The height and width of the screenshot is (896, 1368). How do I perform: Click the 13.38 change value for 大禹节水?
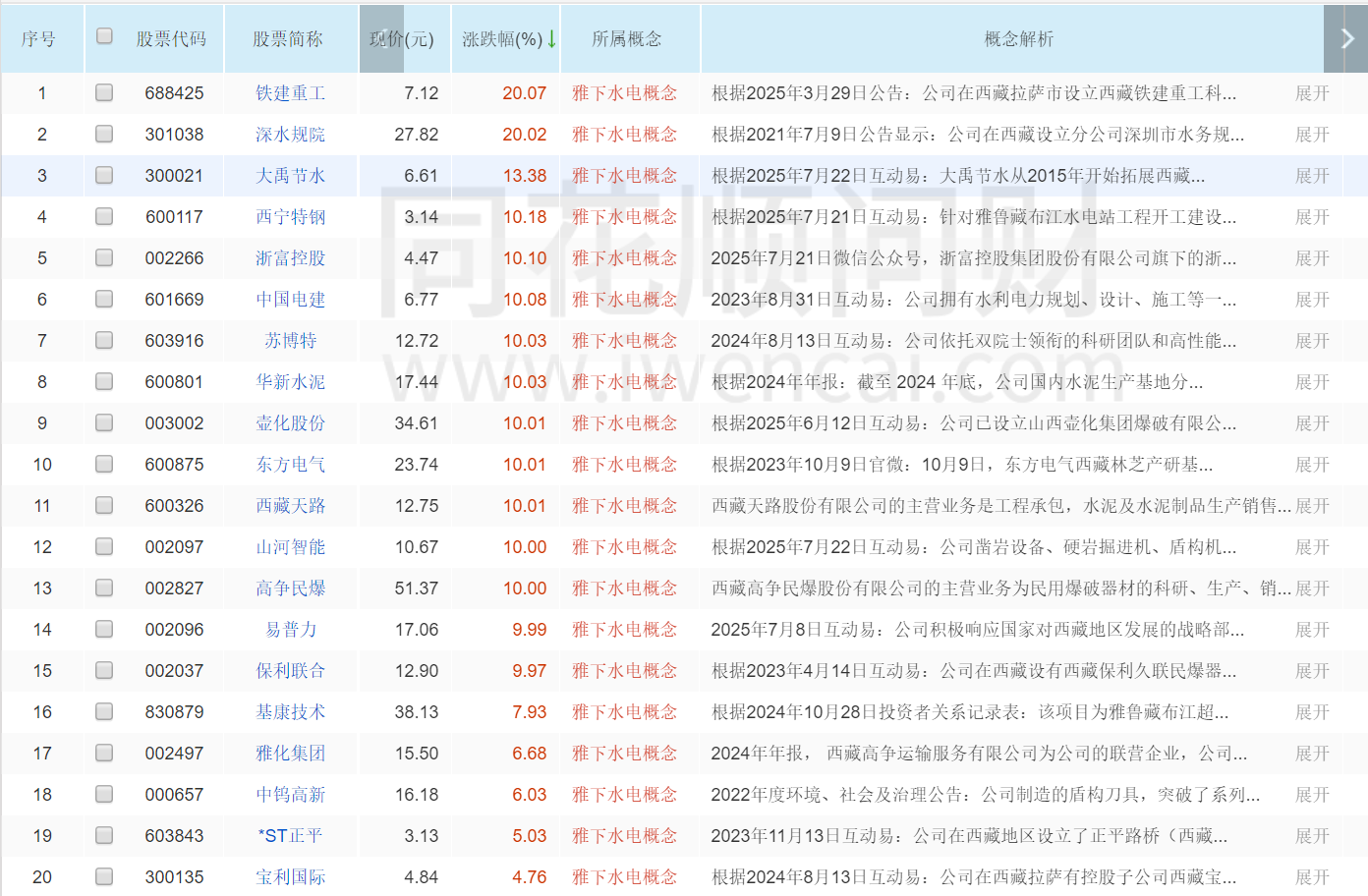524,176
